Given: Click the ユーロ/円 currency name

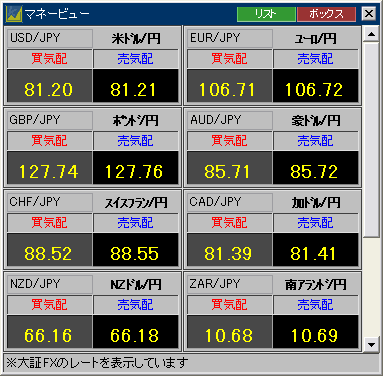Looking at the screenshot, I should 315,39.
